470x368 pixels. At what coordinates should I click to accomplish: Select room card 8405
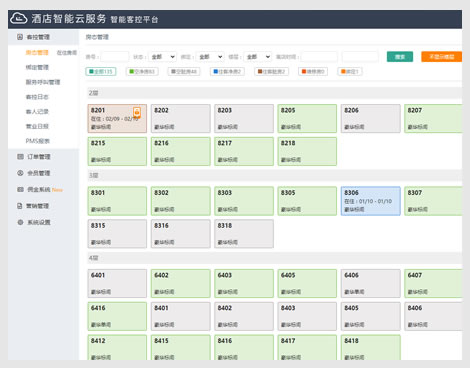pyautogui.click(x=370, y=316)
